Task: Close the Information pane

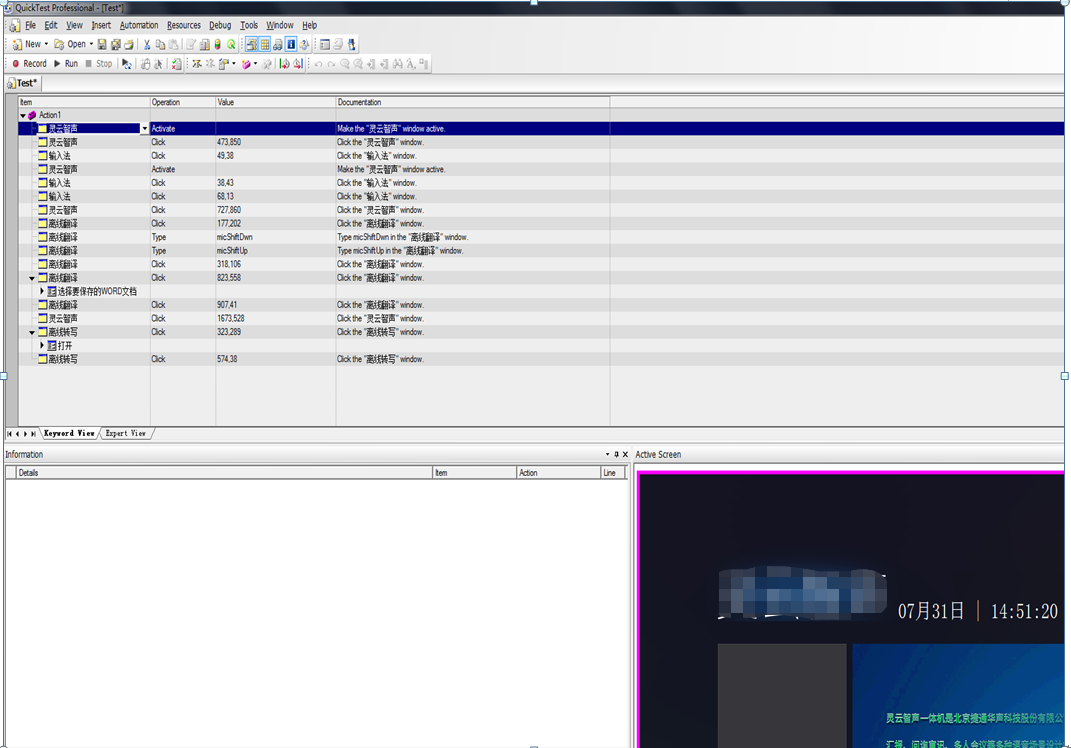Action: [x=625, y=454]
